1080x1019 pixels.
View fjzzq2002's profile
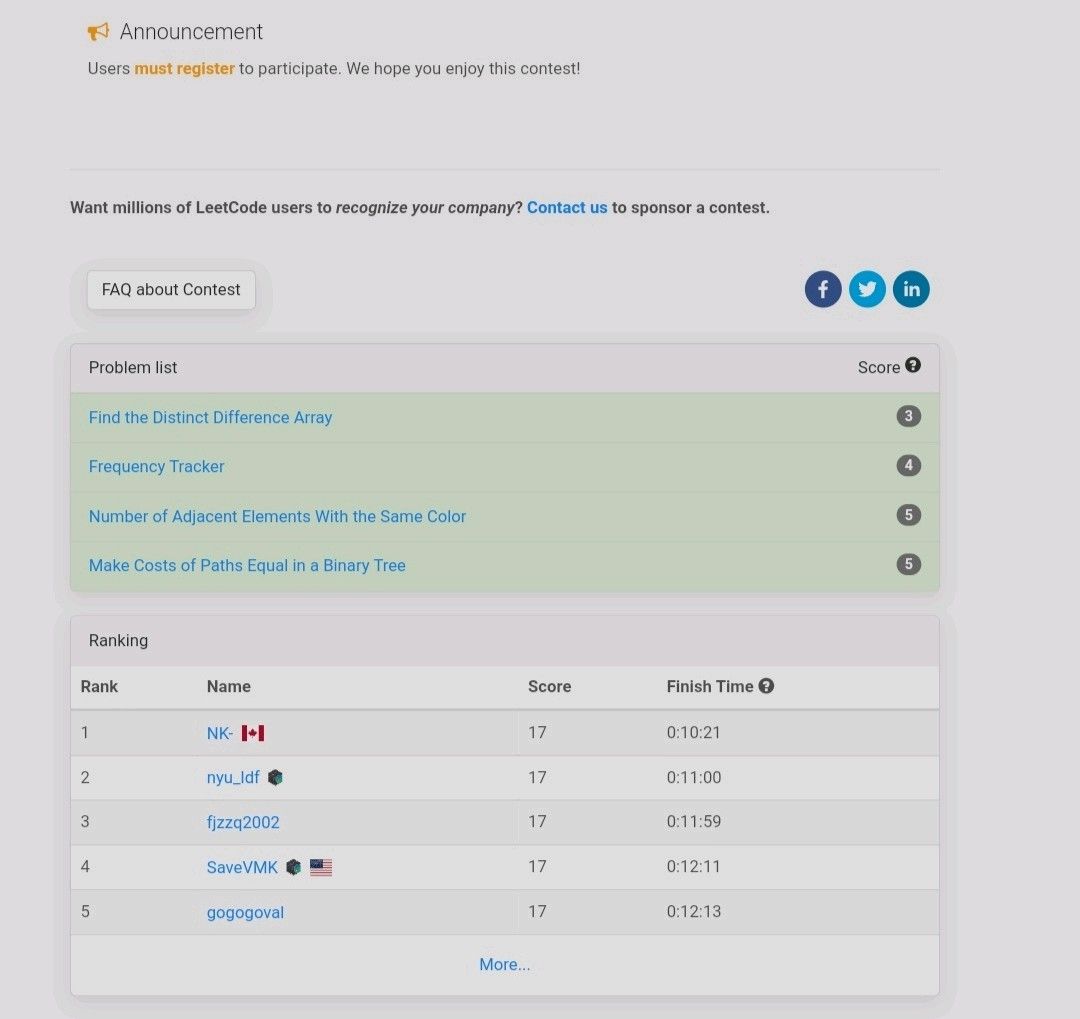243,822
